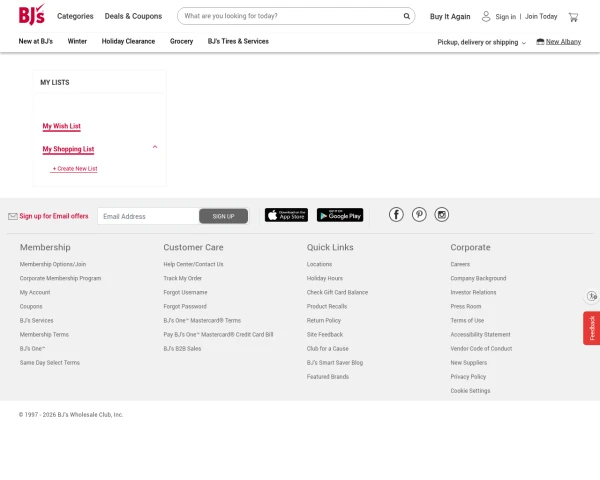The height and width of the screenshot is (480, 600).
Task: Click the Sign in link
Action: (505, 17)
